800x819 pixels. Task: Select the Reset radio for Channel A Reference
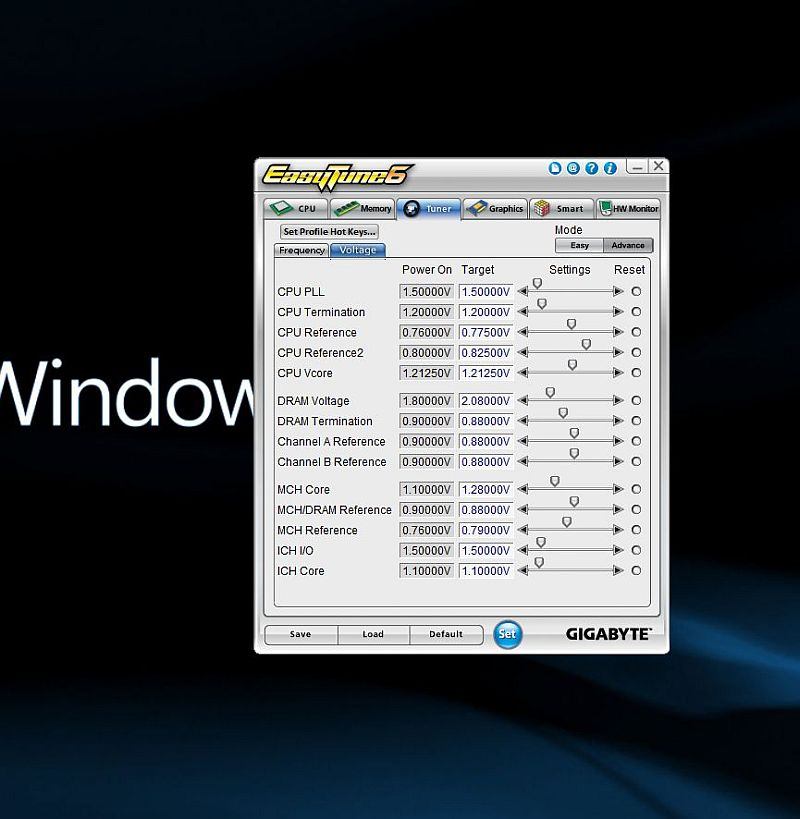point(636,441)
